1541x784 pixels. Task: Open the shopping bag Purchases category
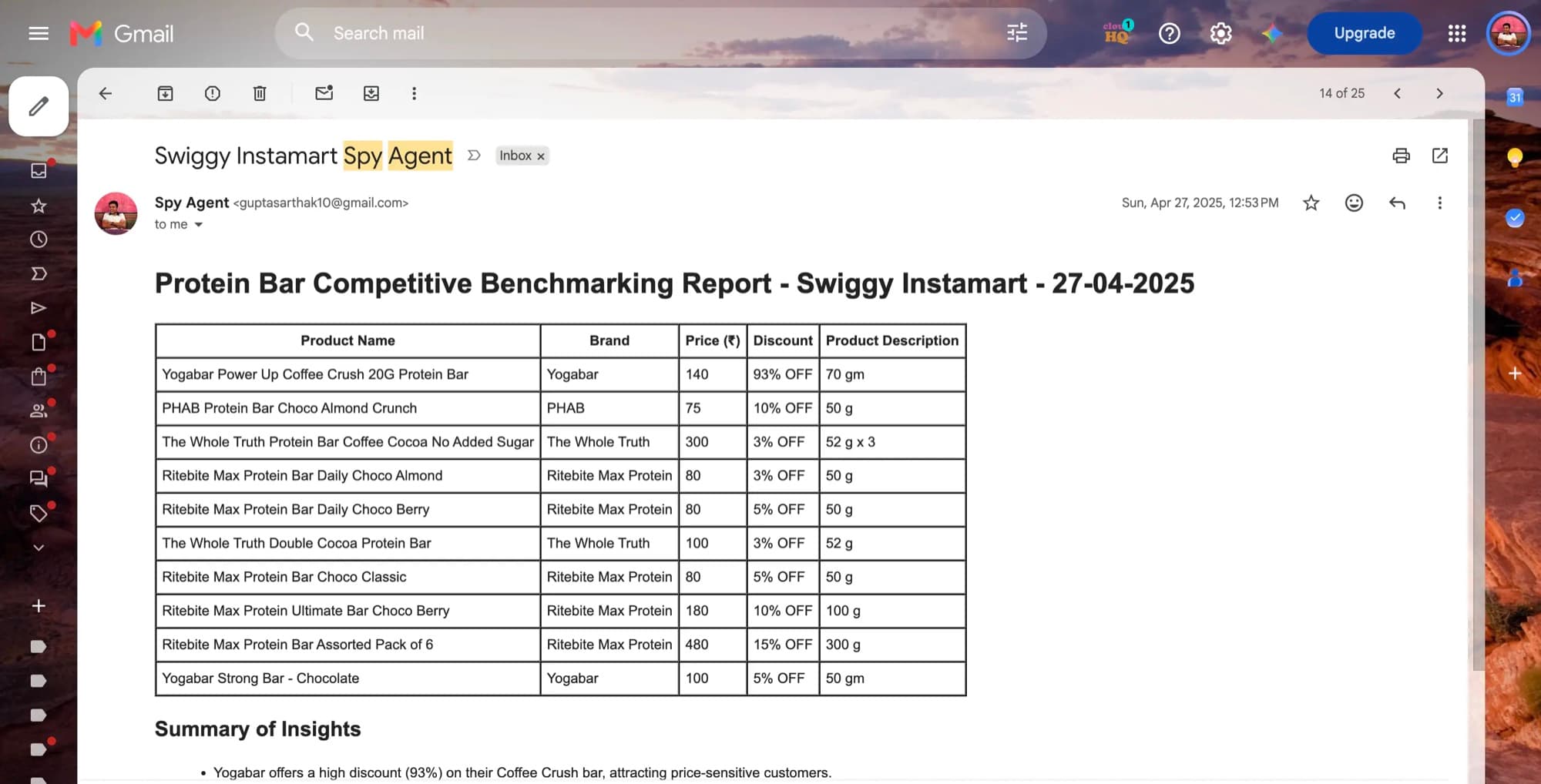point(39,377)
